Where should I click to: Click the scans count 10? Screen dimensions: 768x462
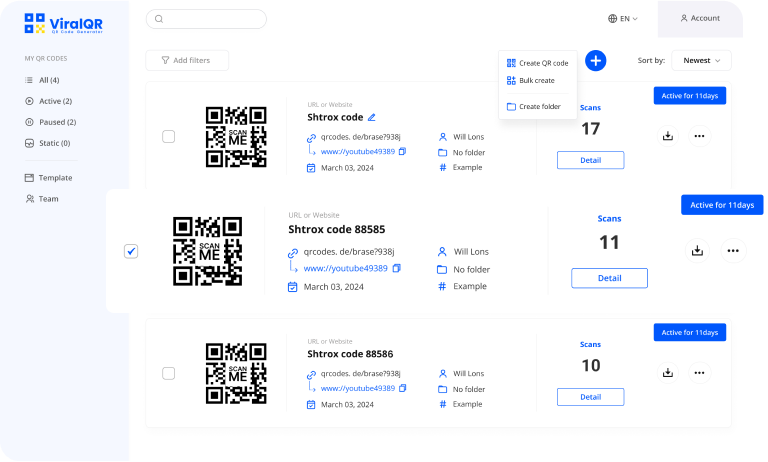pos(591,365)
